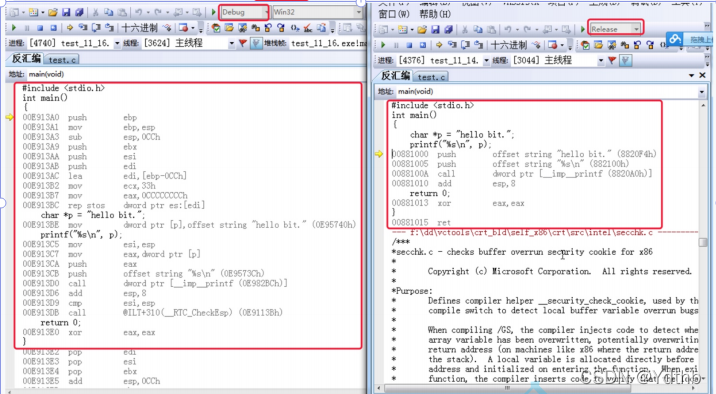Image resolution: width=716 pixels, height=394 pixels.
Task: Open breakpoints window icon in Release window
Action: click(x=553, y=45)
